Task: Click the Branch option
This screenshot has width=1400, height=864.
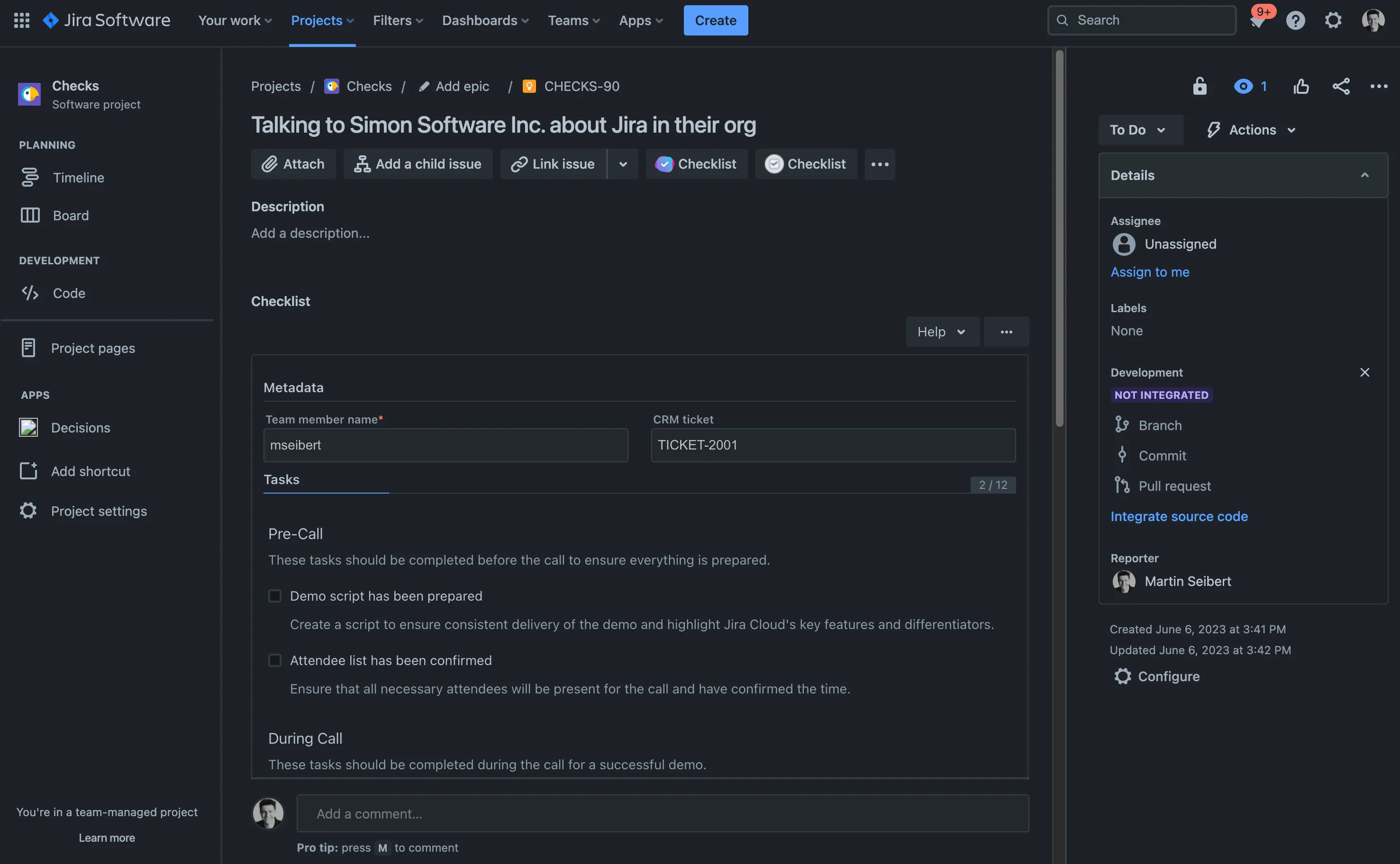Action: point(1149,425)
